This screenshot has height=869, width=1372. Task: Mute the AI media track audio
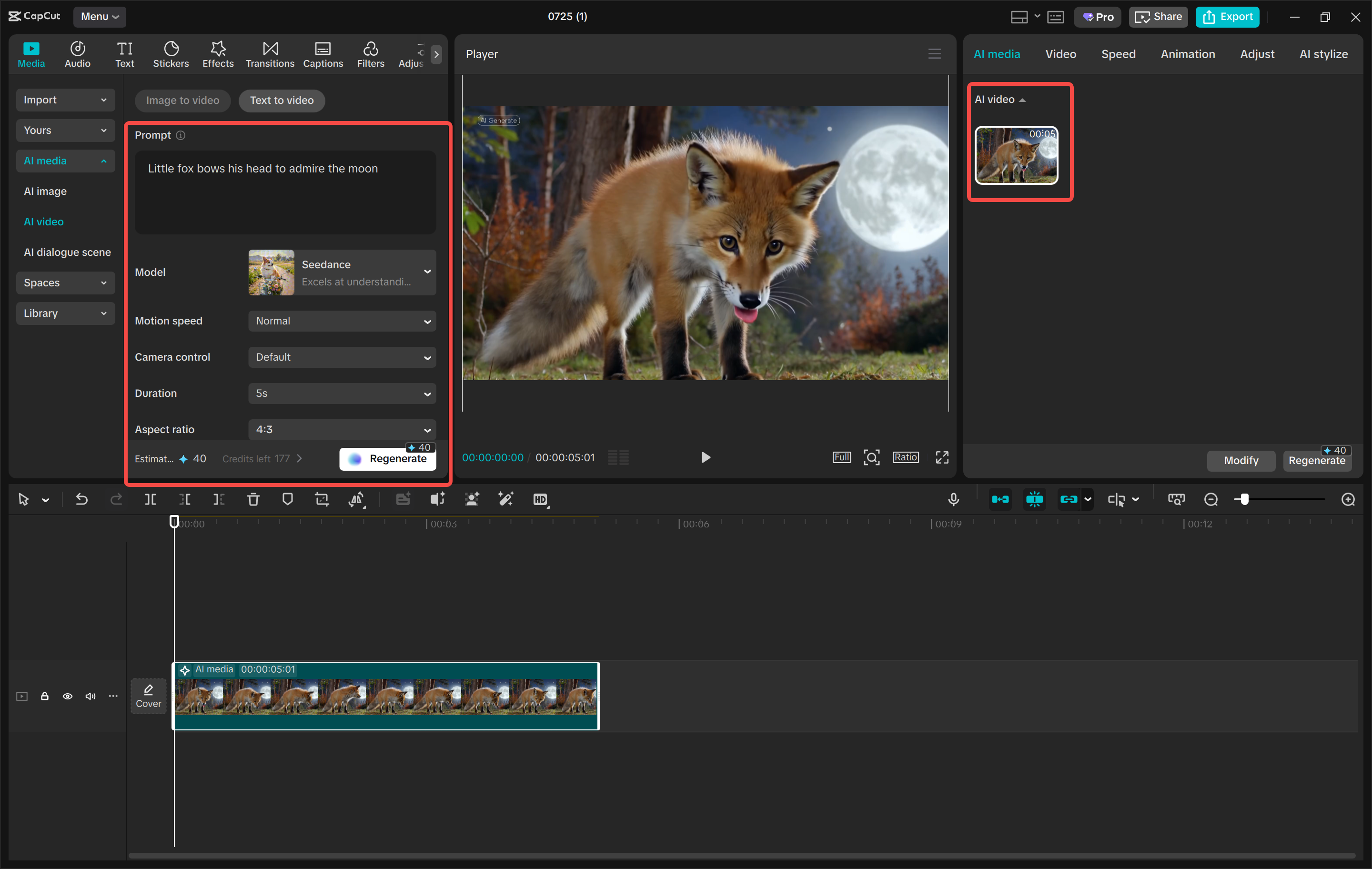pyautogui.click(x=90, y=696)
